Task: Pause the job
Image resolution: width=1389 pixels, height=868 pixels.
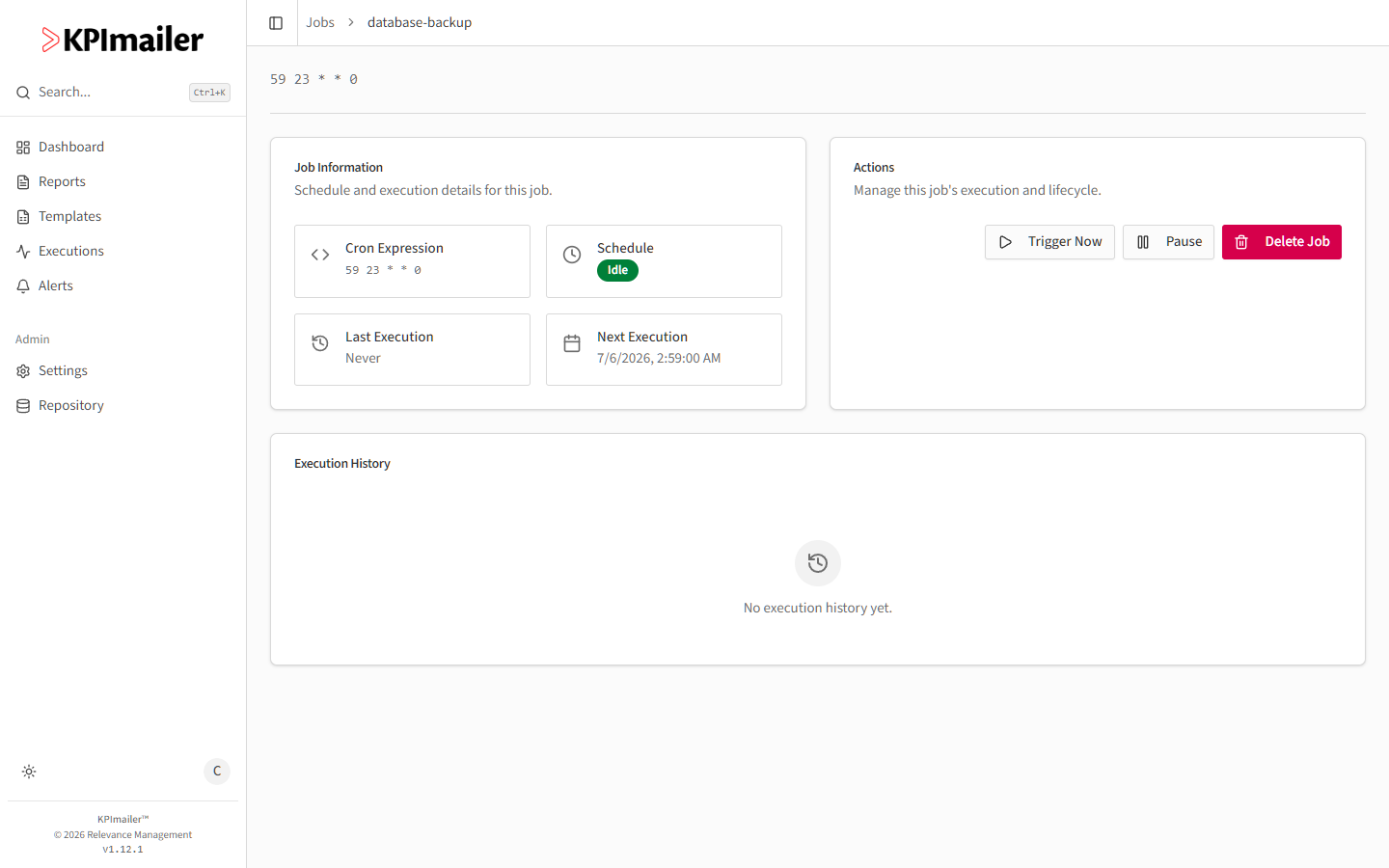Action: 1168,242
